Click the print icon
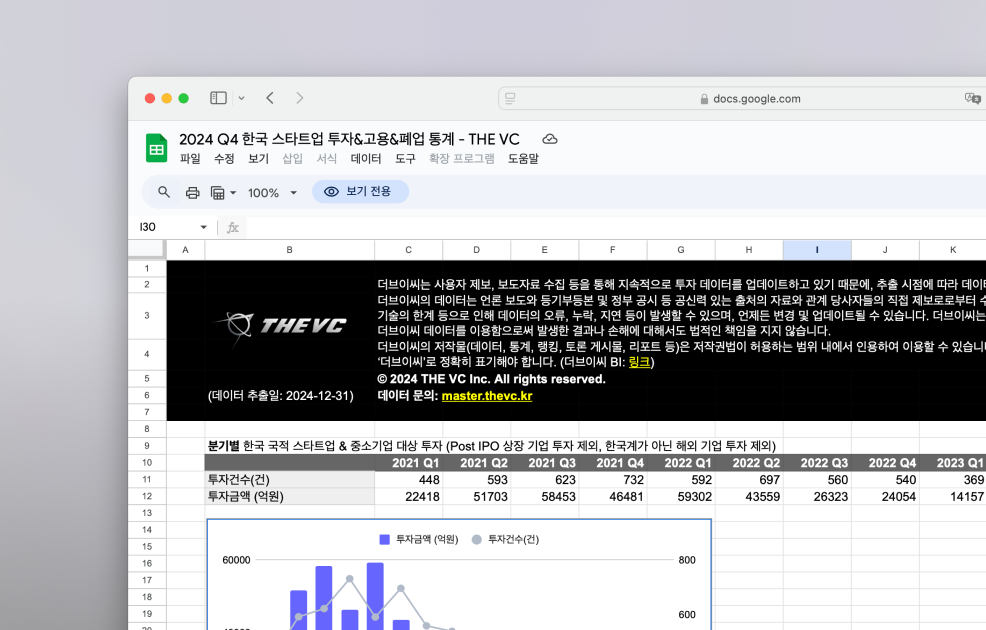This screenshot has width=986, height=630. coord(192,192)
